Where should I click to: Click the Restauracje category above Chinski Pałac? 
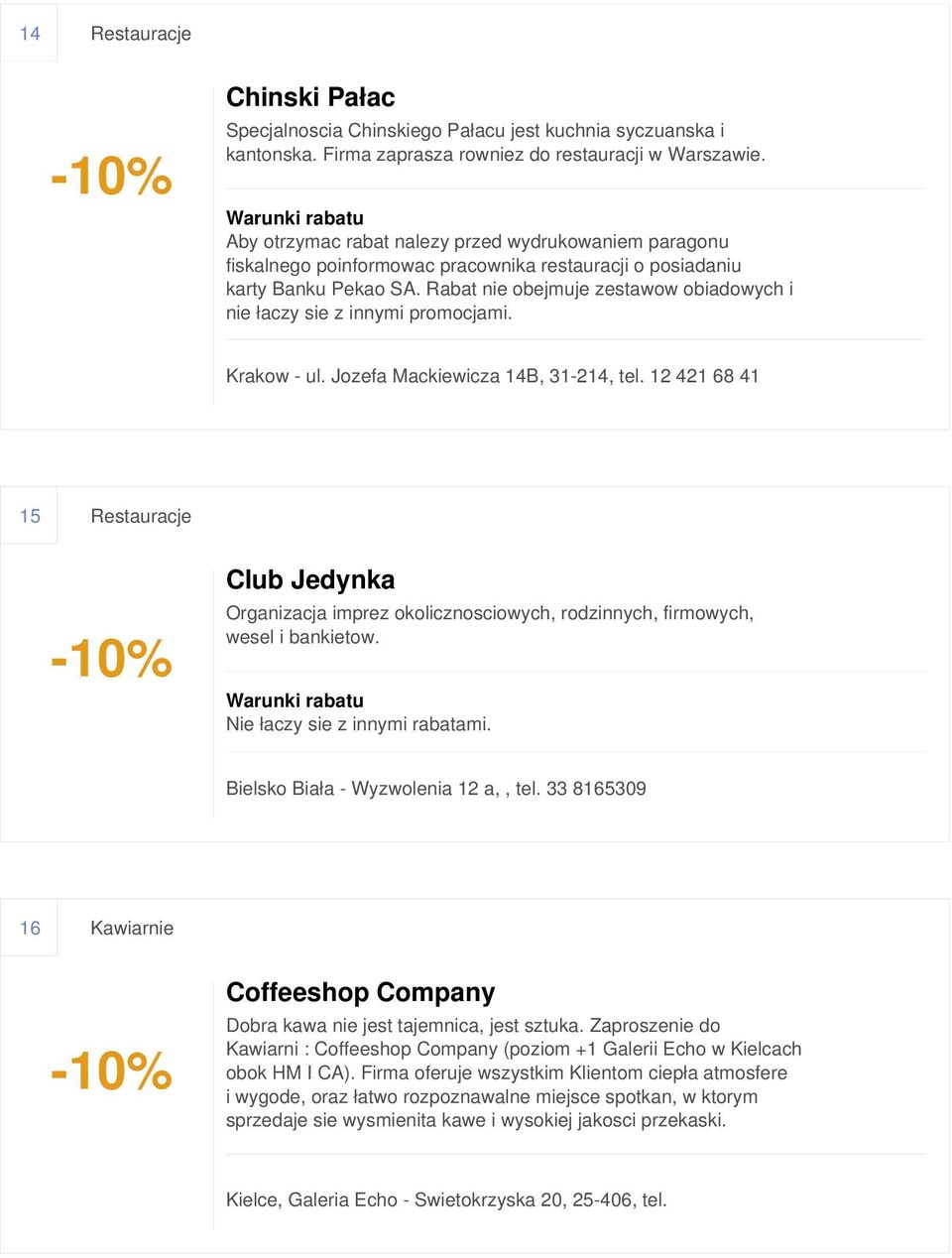point(141,34)
